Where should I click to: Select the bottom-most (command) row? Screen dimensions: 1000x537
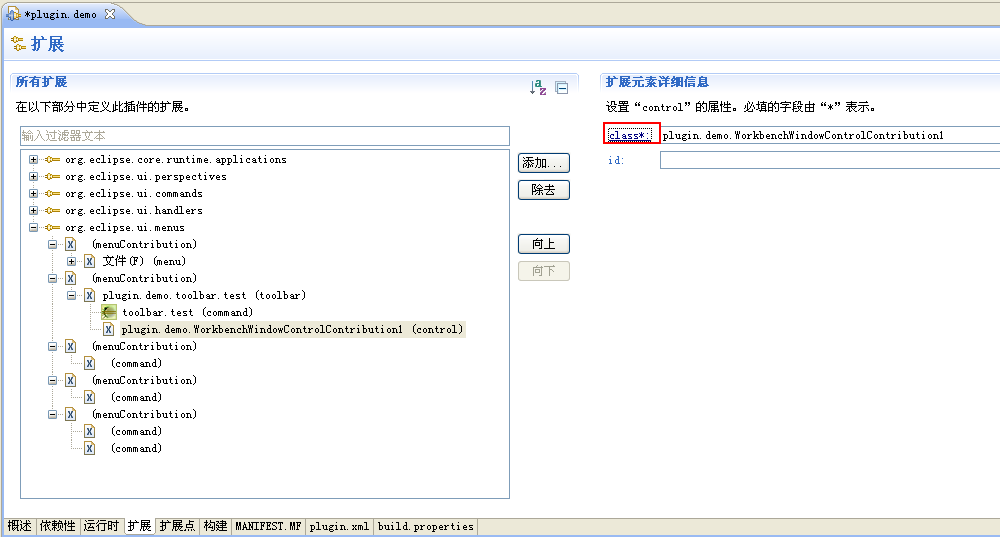[136, 448]
